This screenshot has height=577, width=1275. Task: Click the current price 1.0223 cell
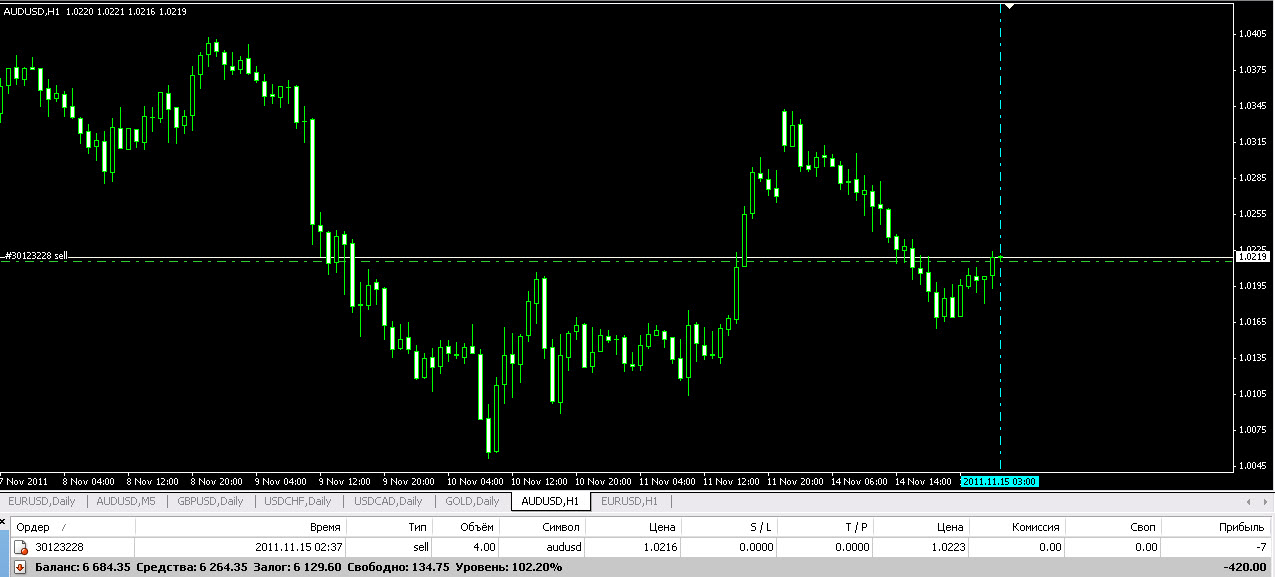tap(947, 547)
